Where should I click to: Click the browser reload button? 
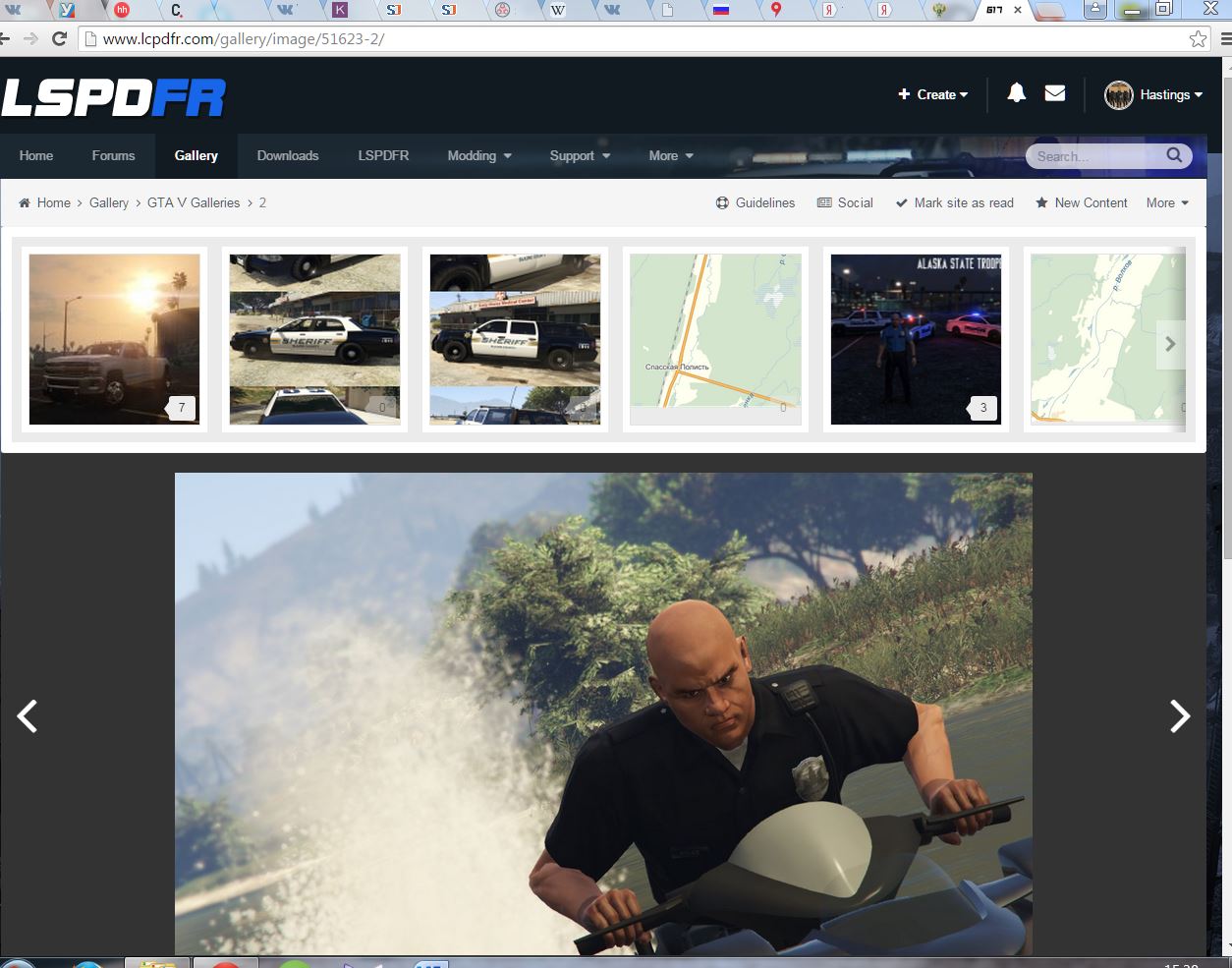tap(59, 39)
